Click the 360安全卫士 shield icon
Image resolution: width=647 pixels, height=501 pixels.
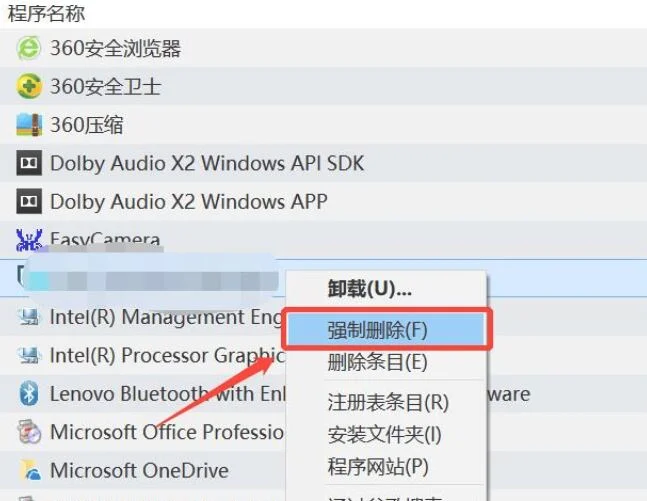(x=30, y=87)
